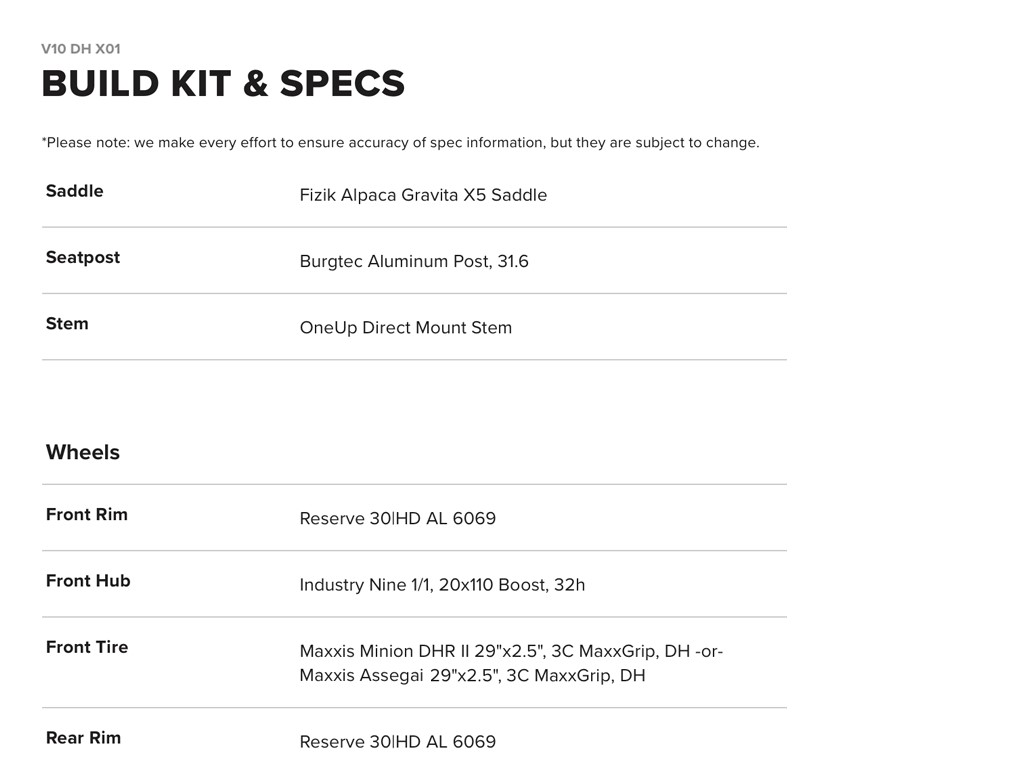Image resolution: width=1024 pixels, height=768 pixels.
Task: Select the Maxxis Assegai tire option line
Action: (x=472, y=676)
